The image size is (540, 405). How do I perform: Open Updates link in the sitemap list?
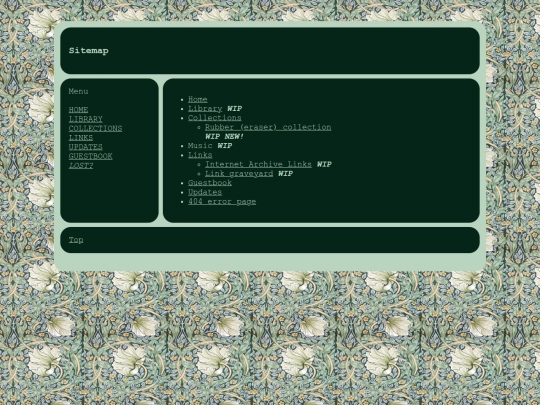205,193
